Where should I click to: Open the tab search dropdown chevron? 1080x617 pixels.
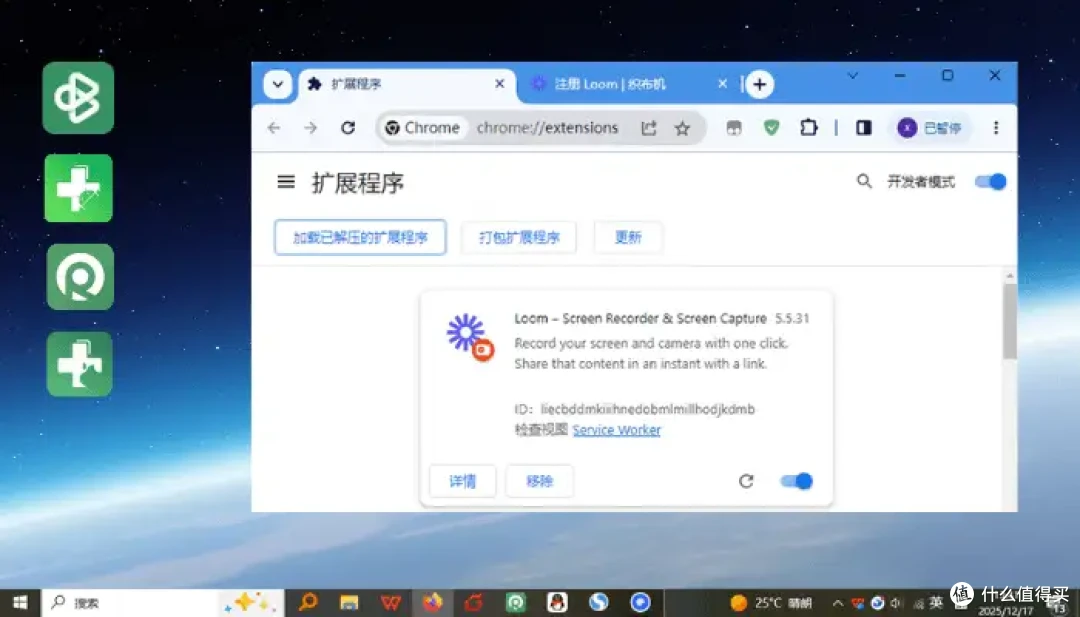278,85
